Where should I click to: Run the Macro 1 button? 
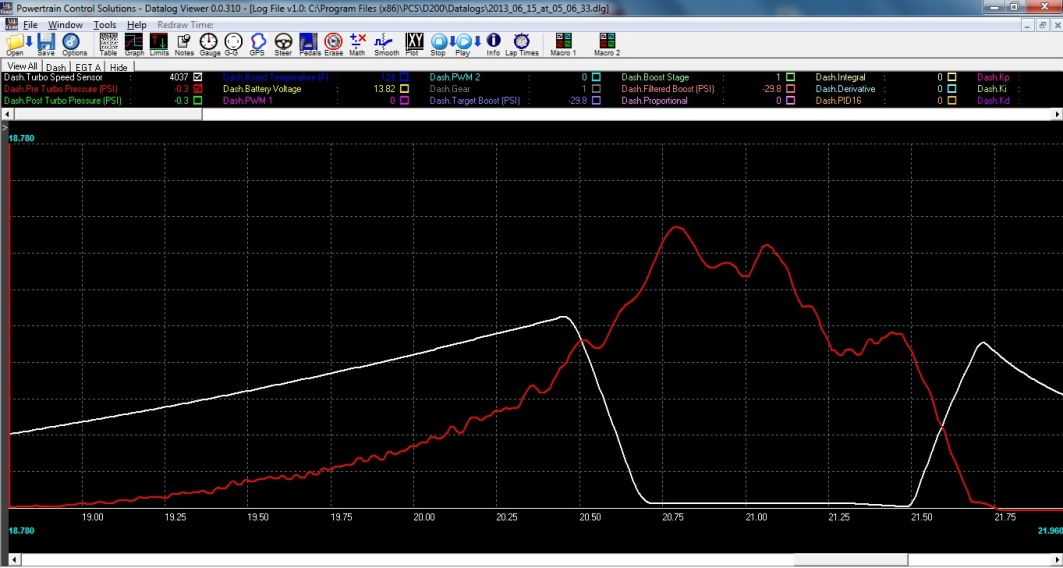pyautogui.click(x=564, y=43)
